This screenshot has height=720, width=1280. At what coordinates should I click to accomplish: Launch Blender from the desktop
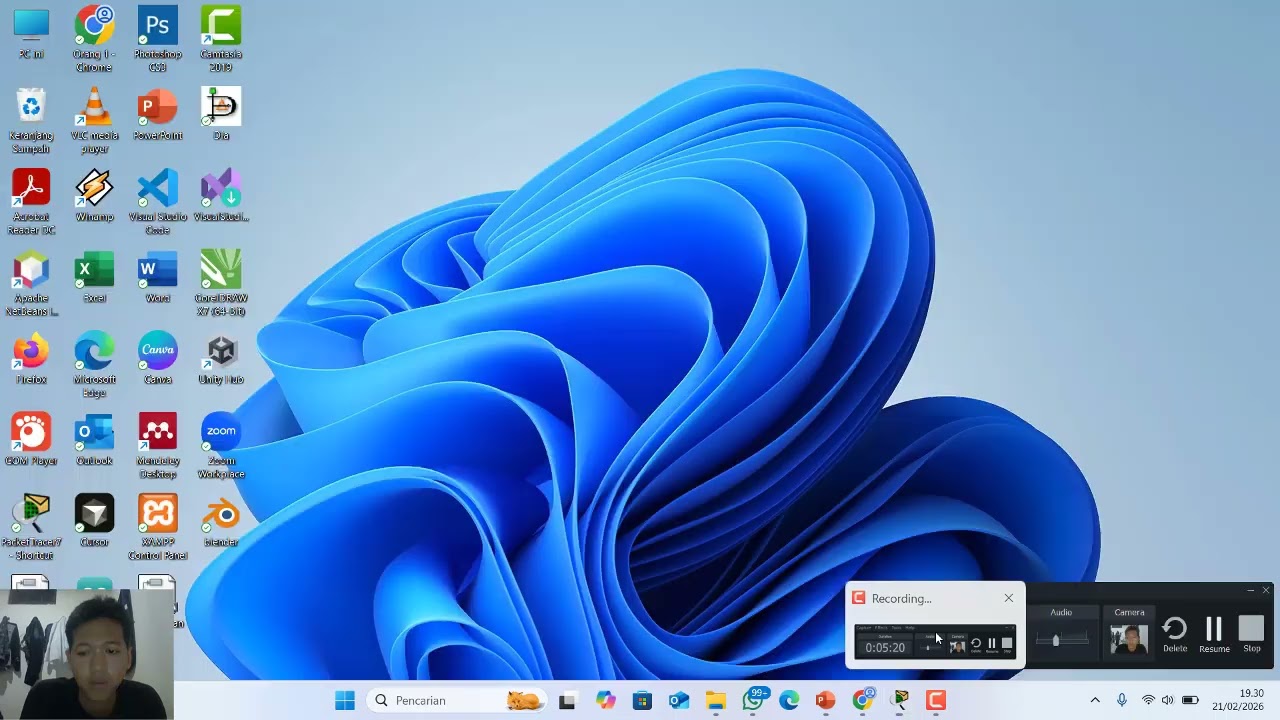pos(220,521)
